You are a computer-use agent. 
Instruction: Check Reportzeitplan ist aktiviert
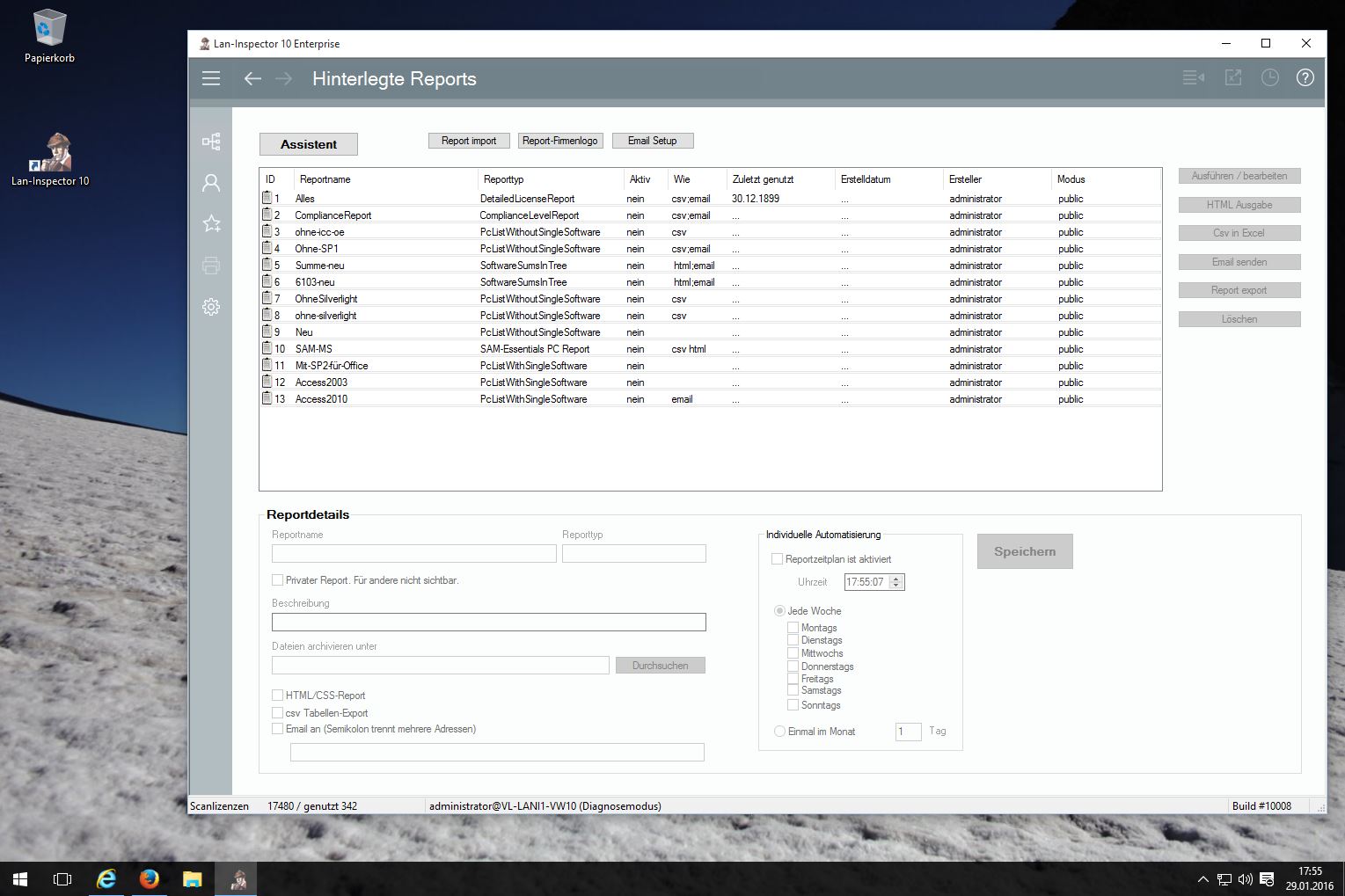coord(778,559)
